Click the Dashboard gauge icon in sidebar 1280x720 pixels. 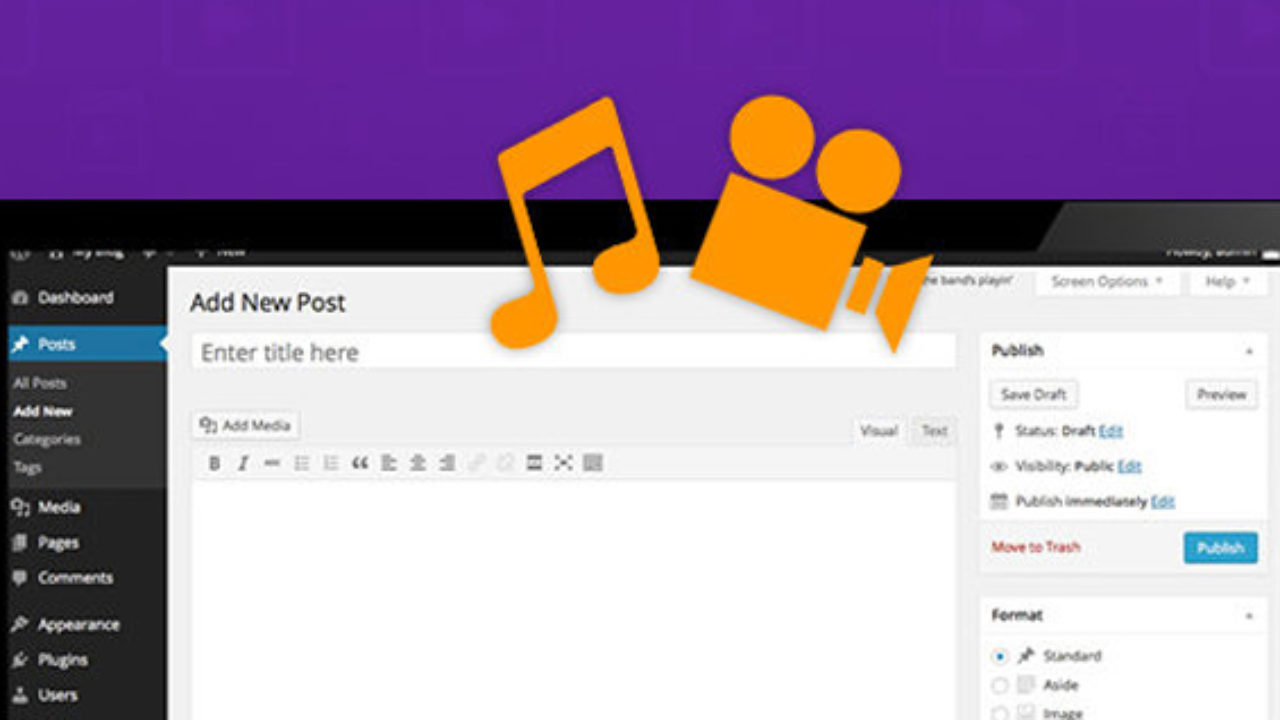click(x=20, y=298)
